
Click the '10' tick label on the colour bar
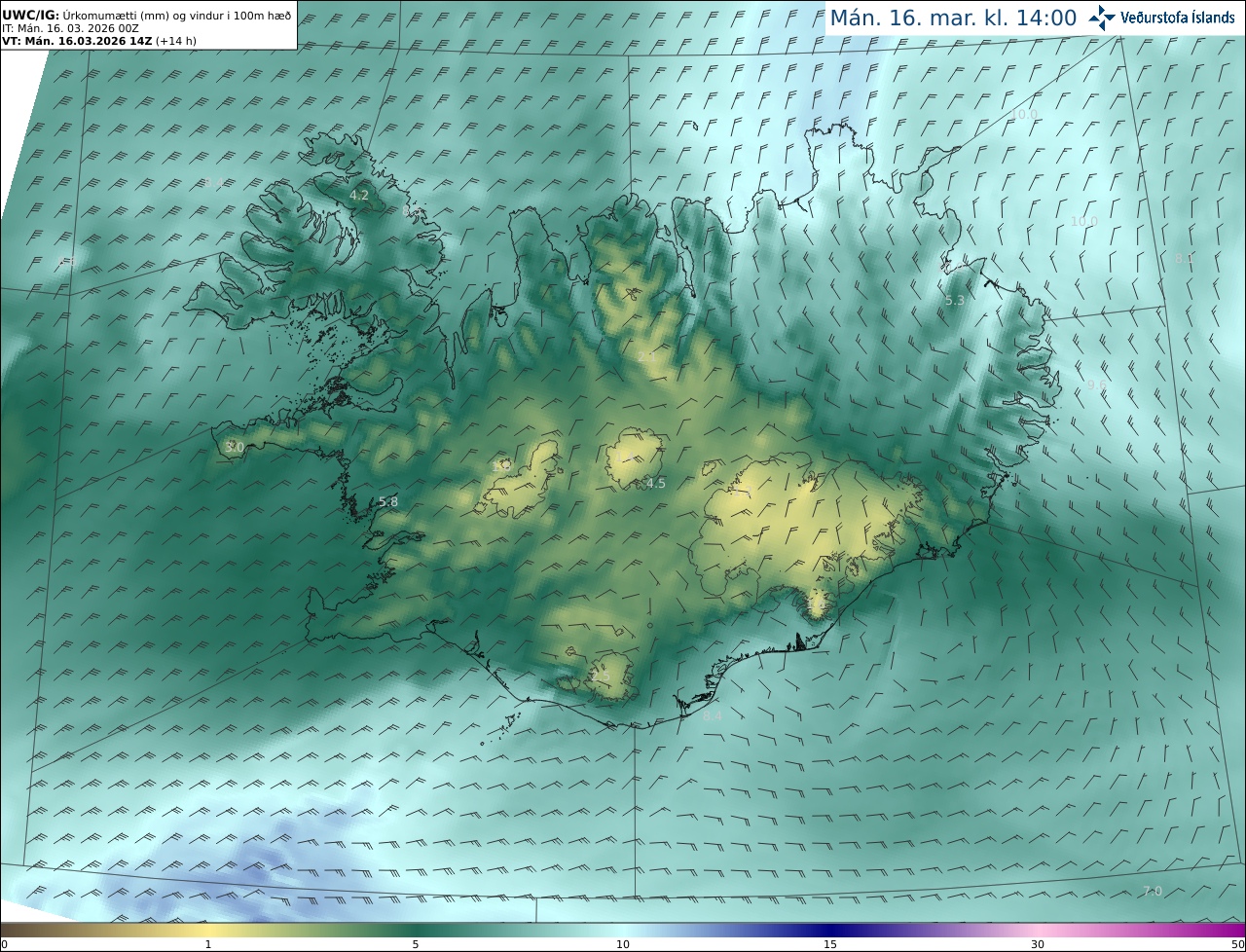pos(623,944)
